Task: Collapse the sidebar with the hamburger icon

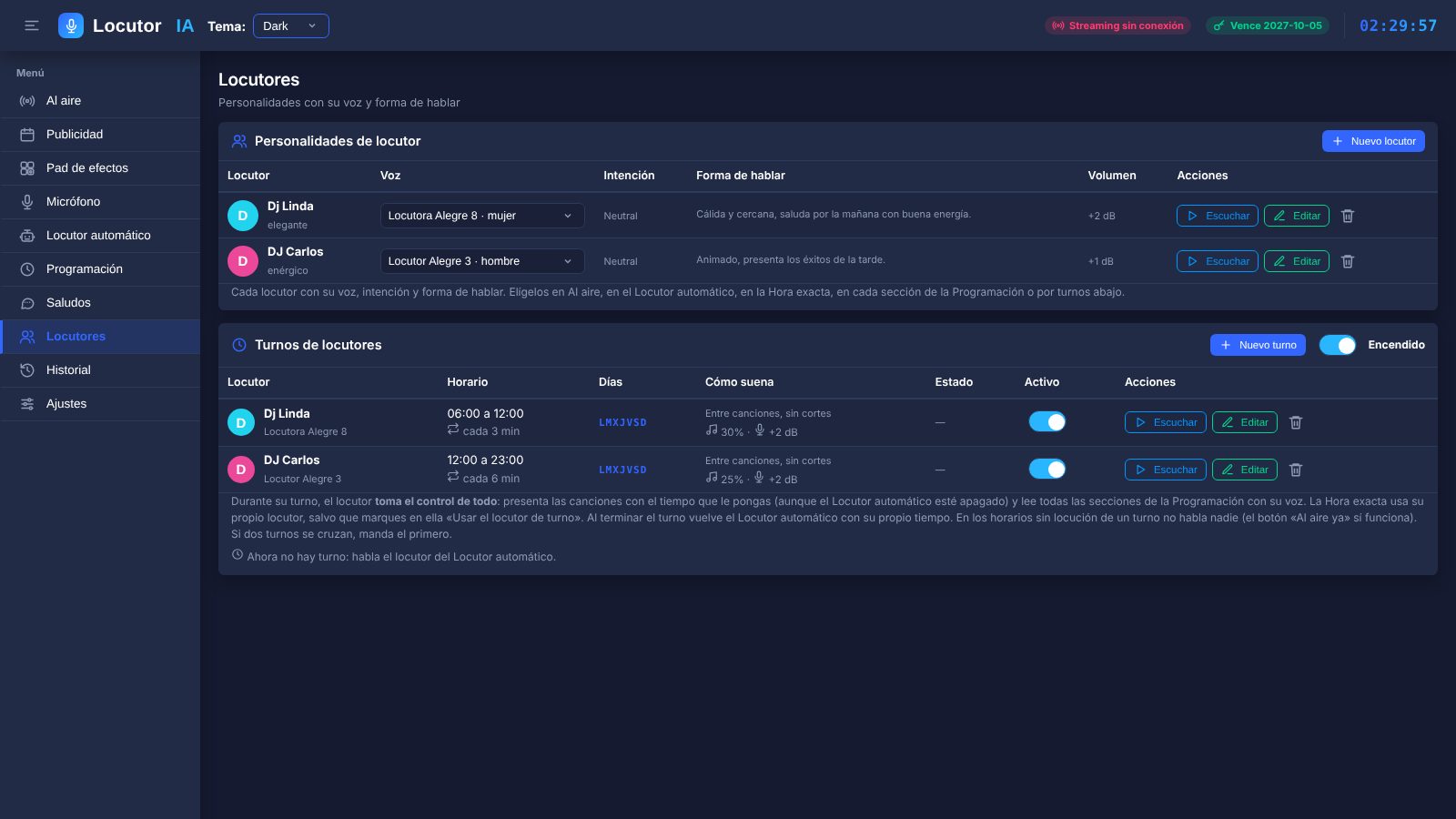Action: [x=32, y=25]
